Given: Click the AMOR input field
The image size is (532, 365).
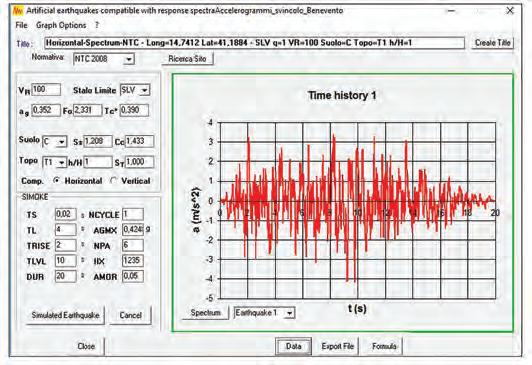Looking at the screenshot, I should click(x=133, y=276).
